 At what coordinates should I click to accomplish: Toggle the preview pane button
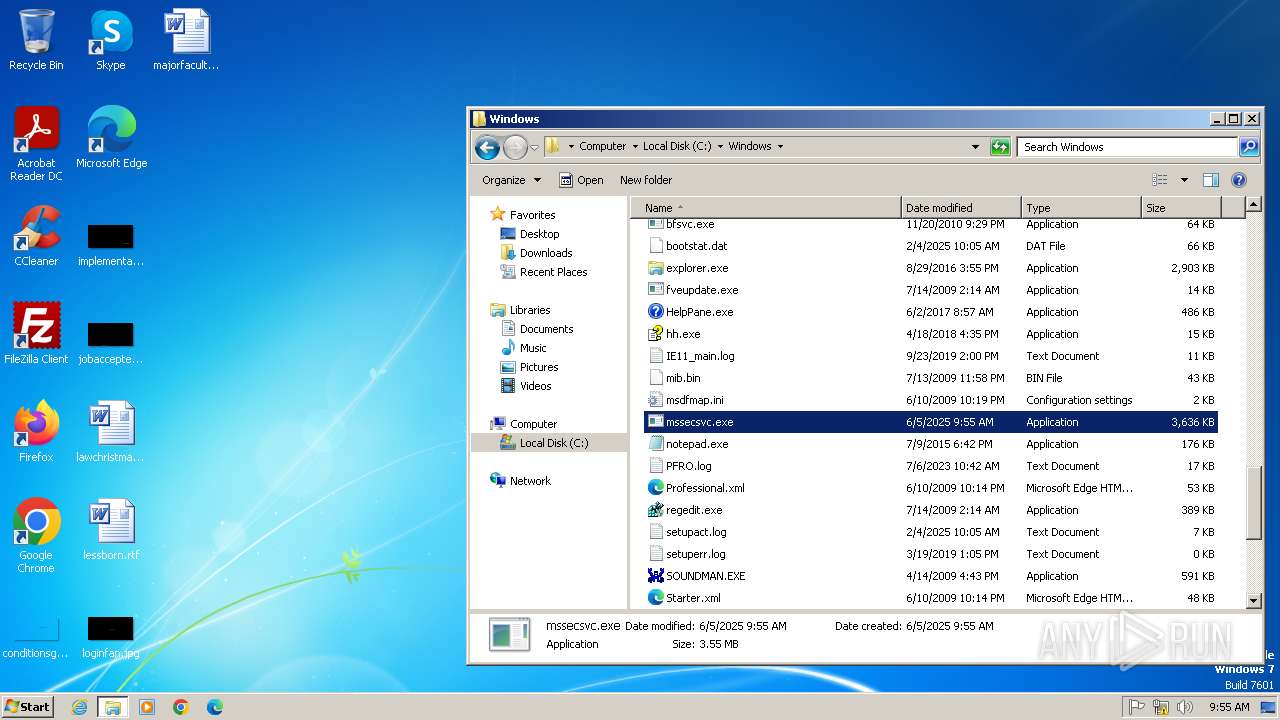1211,180
